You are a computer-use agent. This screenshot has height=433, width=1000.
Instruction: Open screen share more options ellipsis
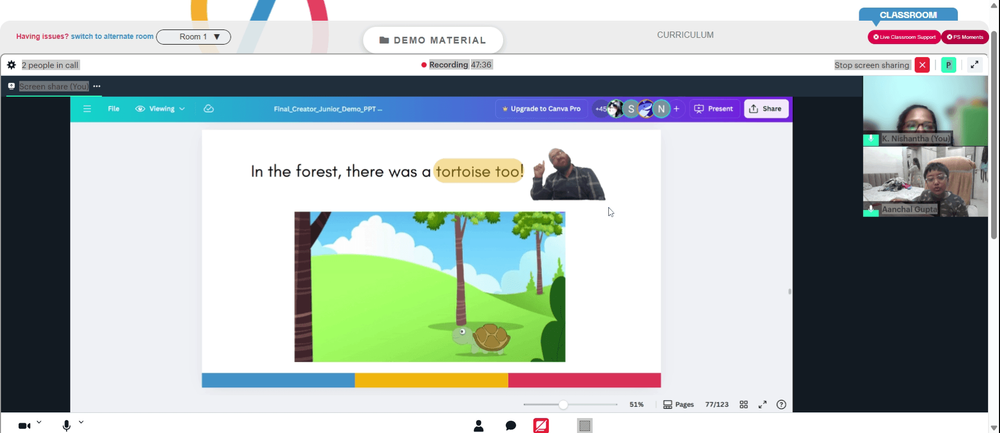(x=96, y=86)
